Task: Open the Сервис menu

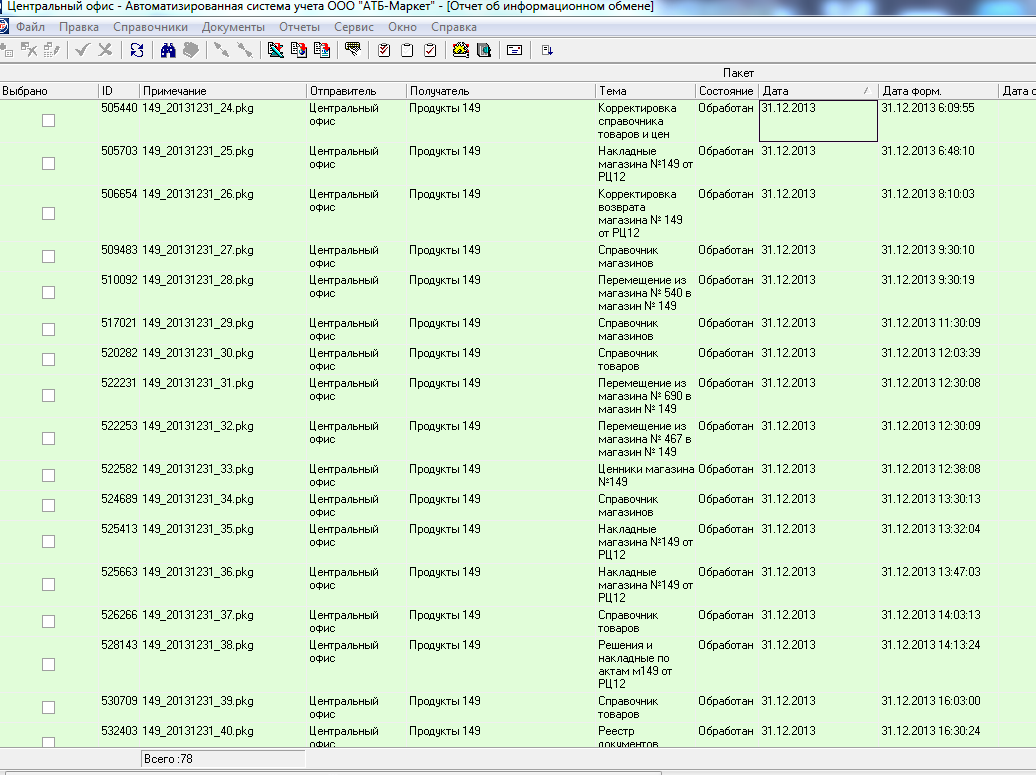Action: pos(354,27)
